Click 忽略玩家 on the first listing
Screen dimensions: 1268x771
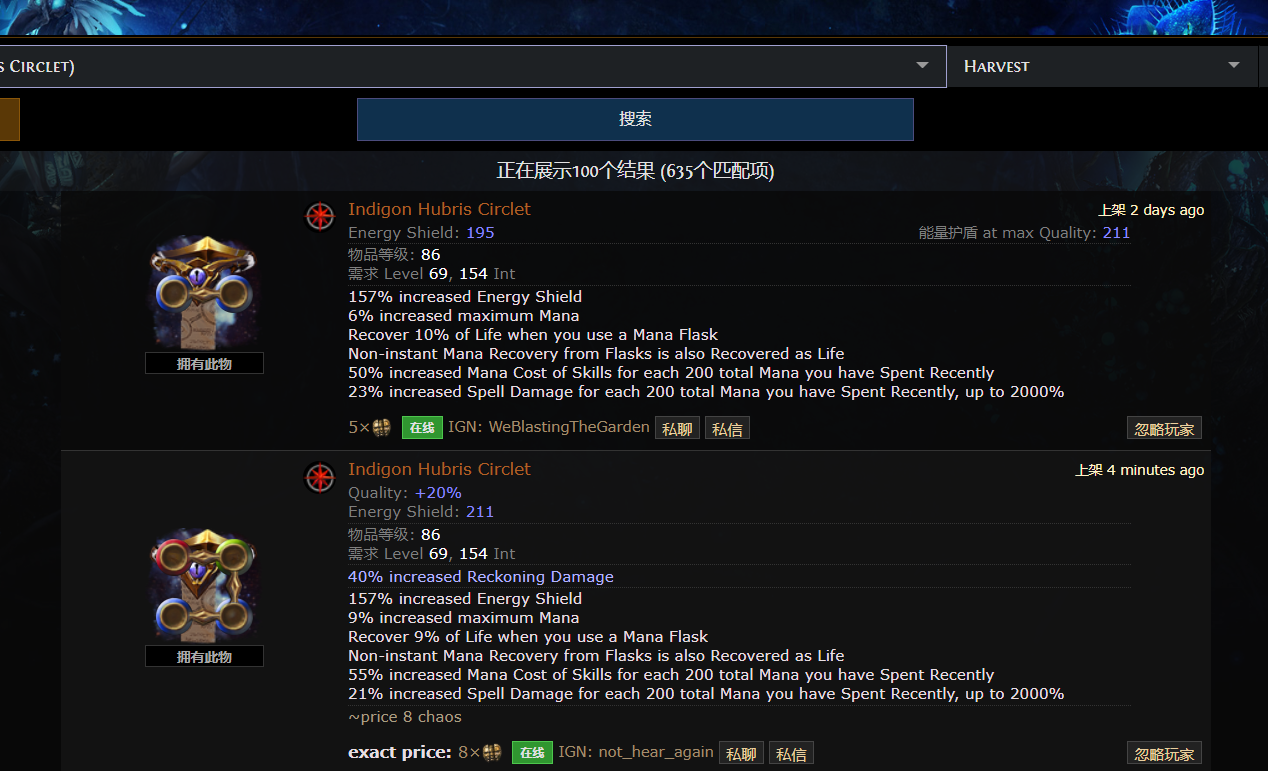pyautogui.click(x=1164, y=429)
